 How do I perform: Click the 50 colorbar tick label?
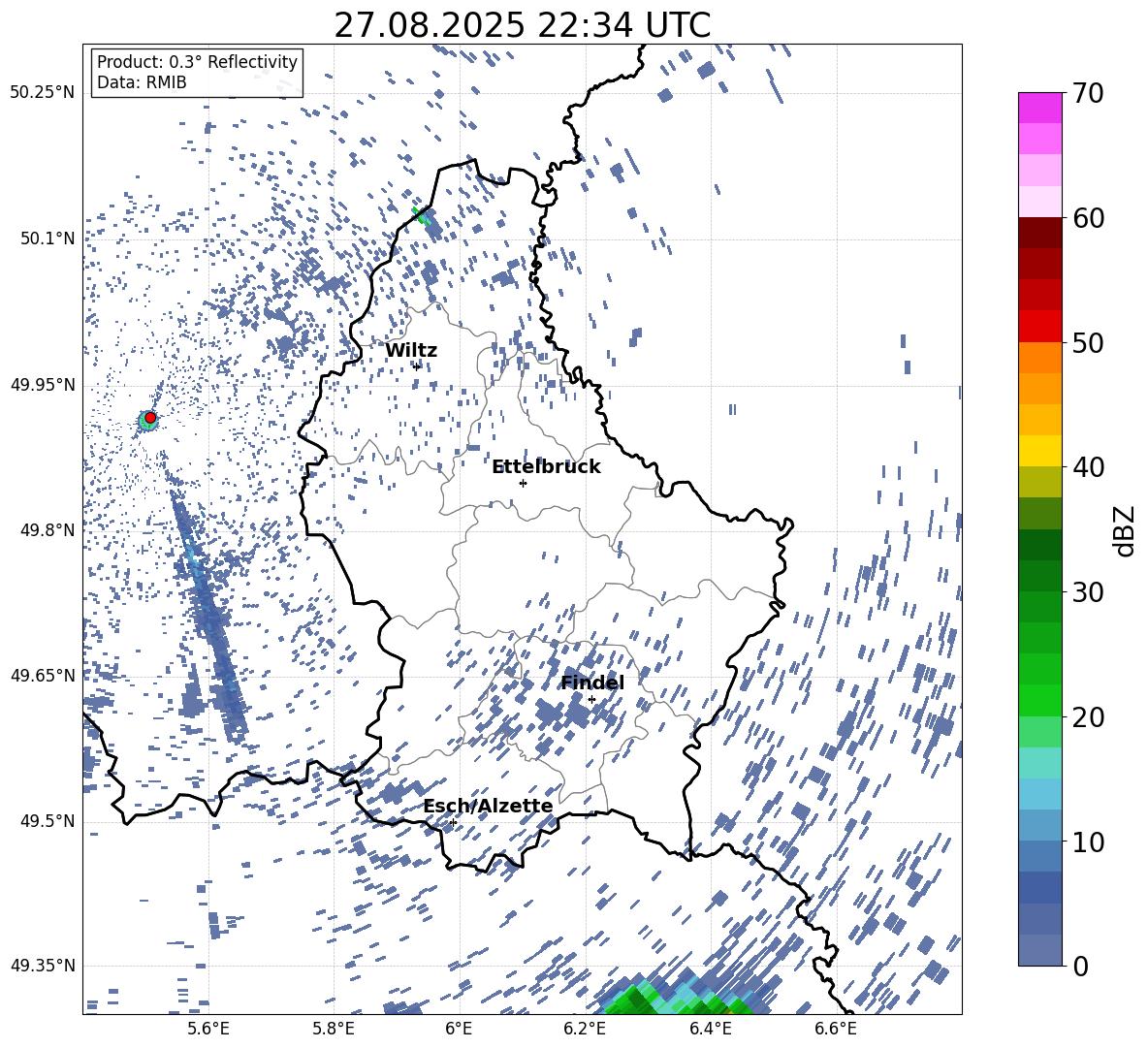[x=1087, y=342]
